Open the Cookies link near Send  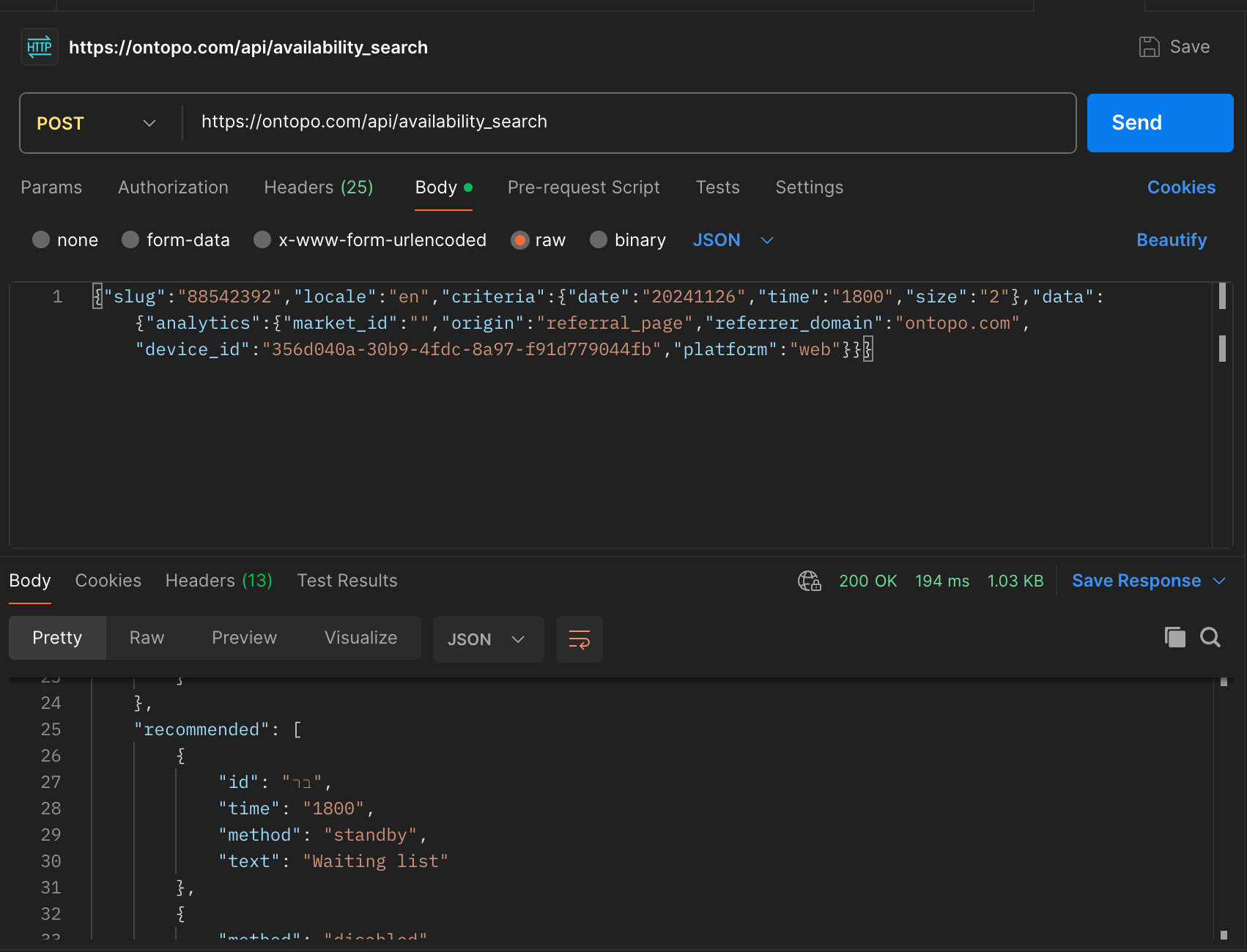click(x=1181, y=187)
